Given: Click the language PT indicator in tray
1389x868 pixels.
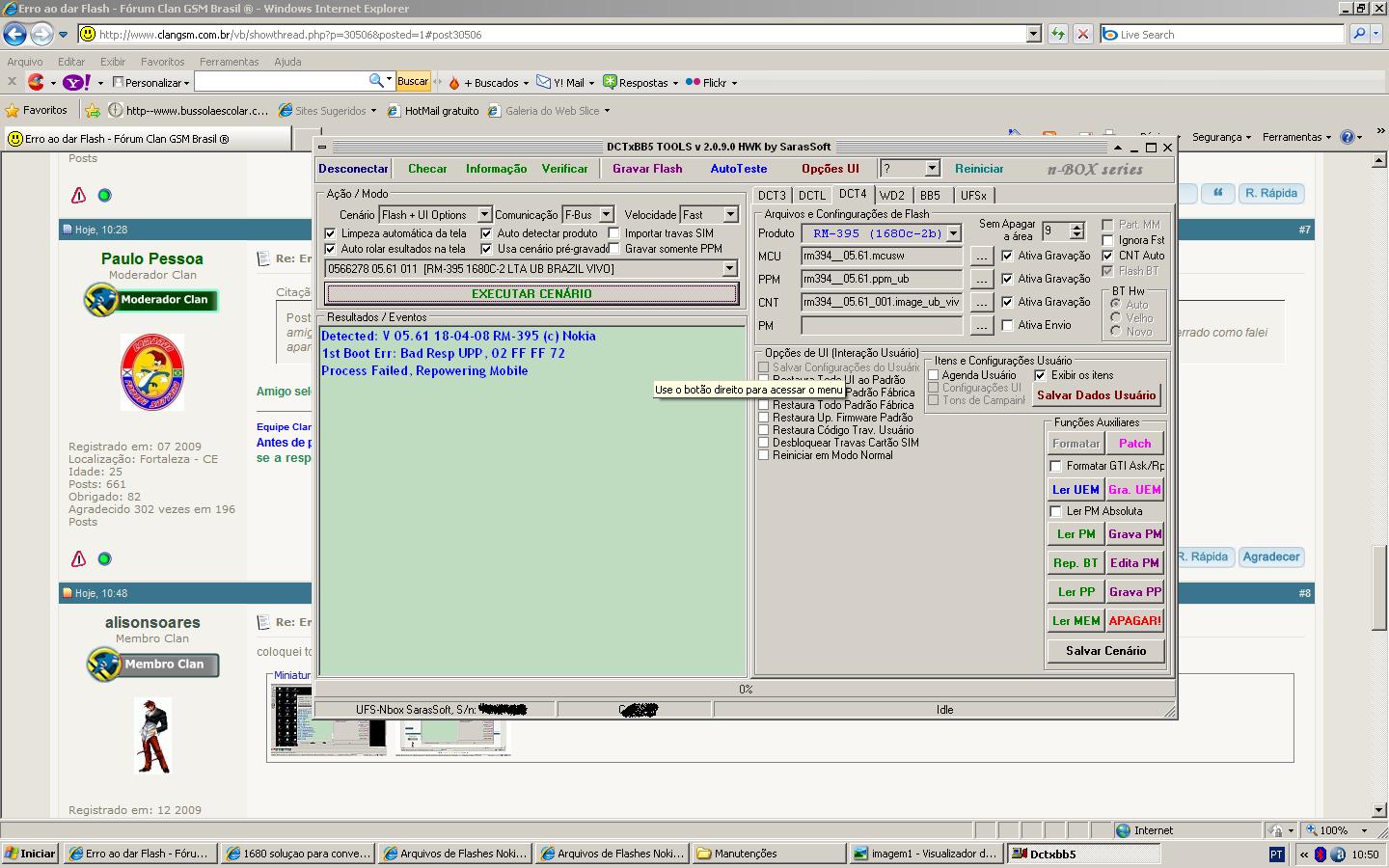Looking at the screenshot, I should (1276, 854).
